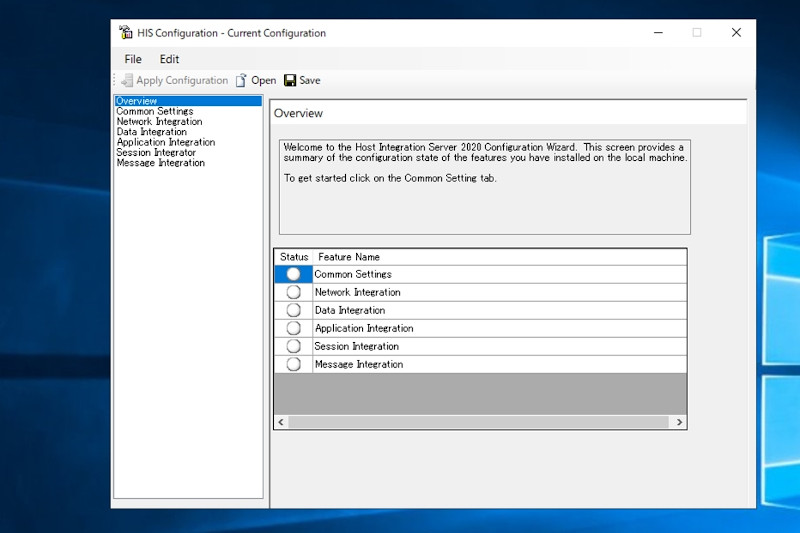Image resolution: width=800 pixels, height=533 pixels.
Task: Click the table's right scroll arrow
Action: point(679,422)
